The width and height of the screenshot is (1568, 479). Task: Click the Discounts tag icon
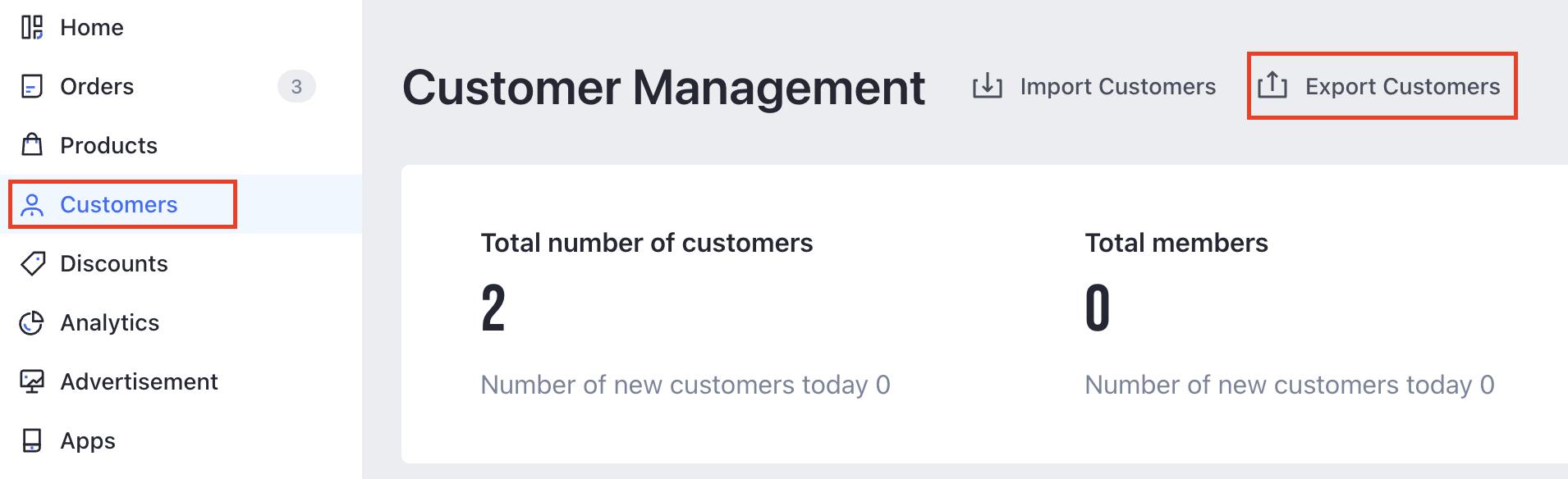(x=33, y=263)
